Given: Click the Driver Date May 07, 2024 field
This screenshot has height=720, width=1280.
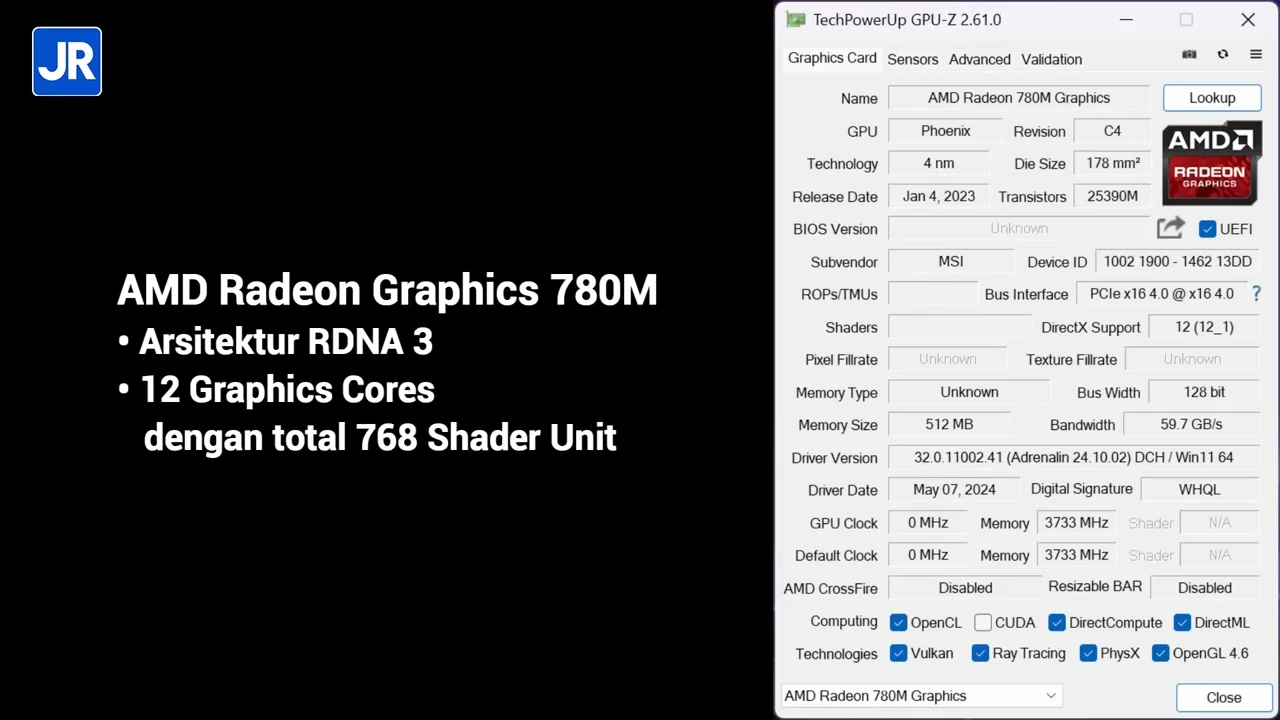Looking at the screenshot, I should click(954, 490).
